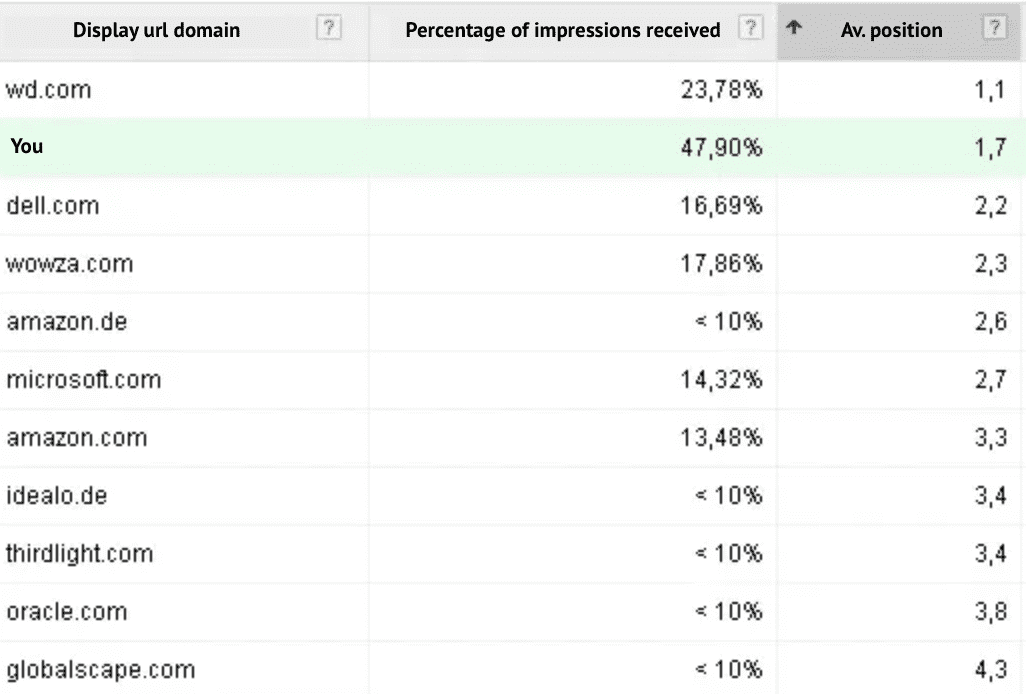Click the dell.com domain

click(x=52, y=206)
